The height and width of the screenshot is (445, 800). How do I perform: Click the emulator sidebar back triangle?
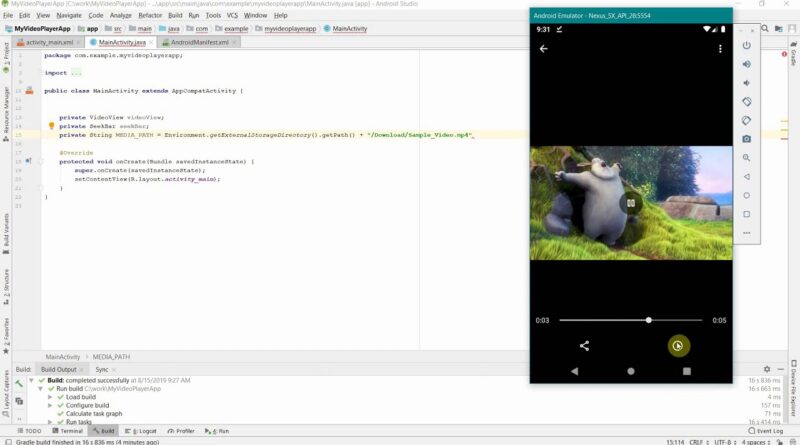coord(746,177)
